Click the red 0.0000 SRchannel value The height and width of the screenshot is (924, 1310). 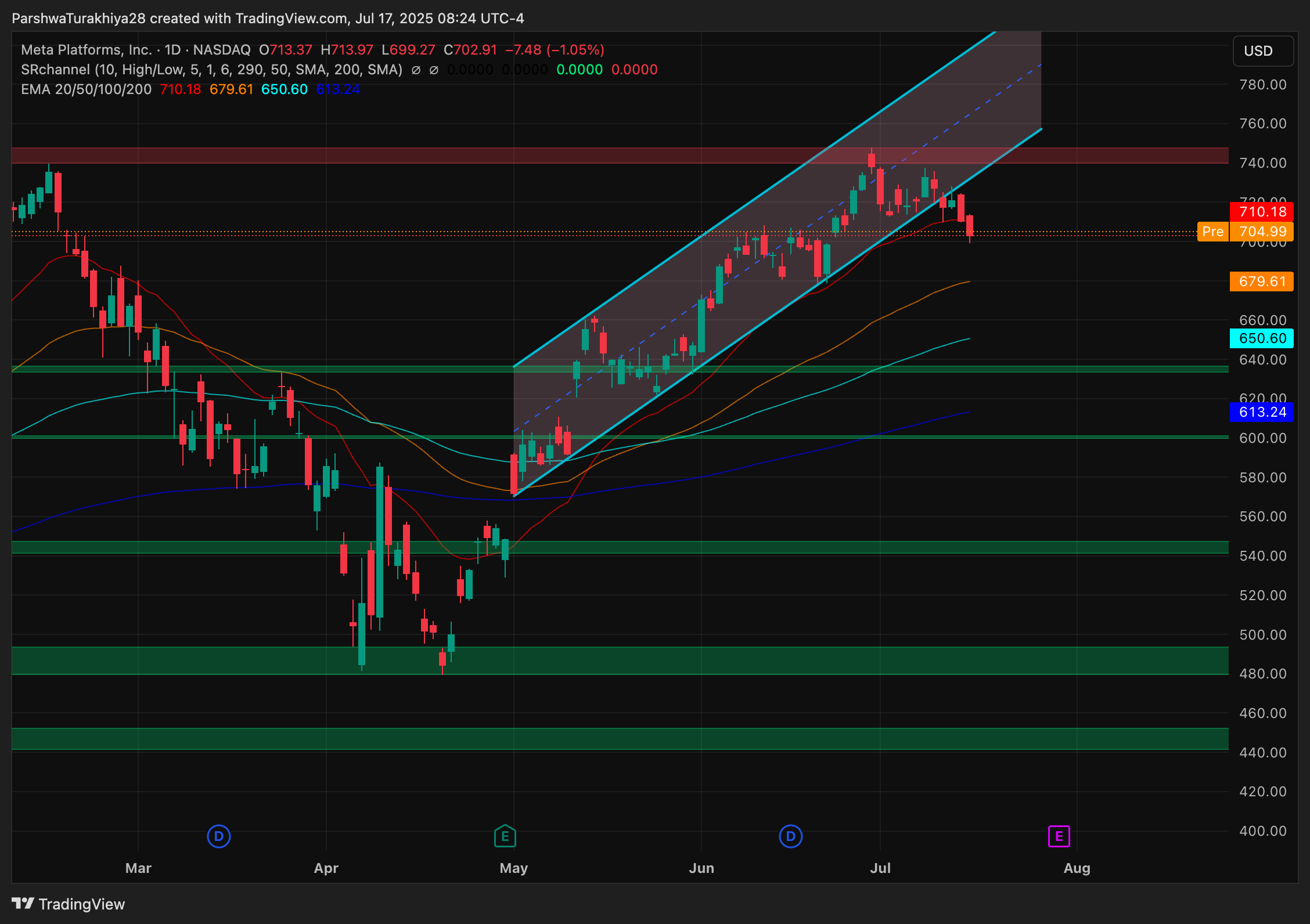click(634, 70)
